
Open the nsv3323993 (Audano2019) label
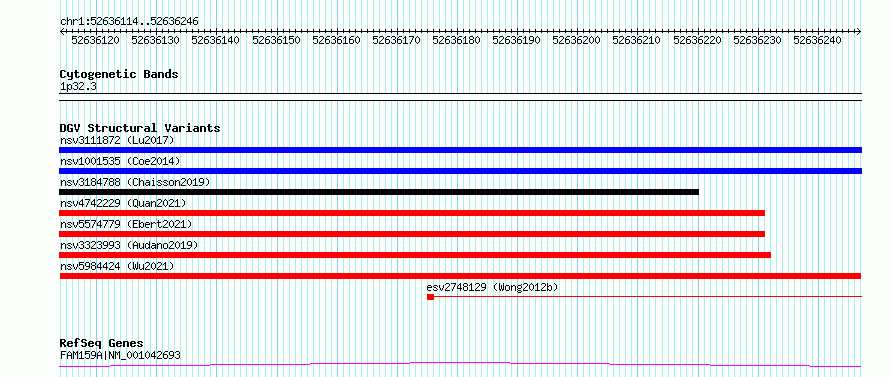(x=129, y=245)
